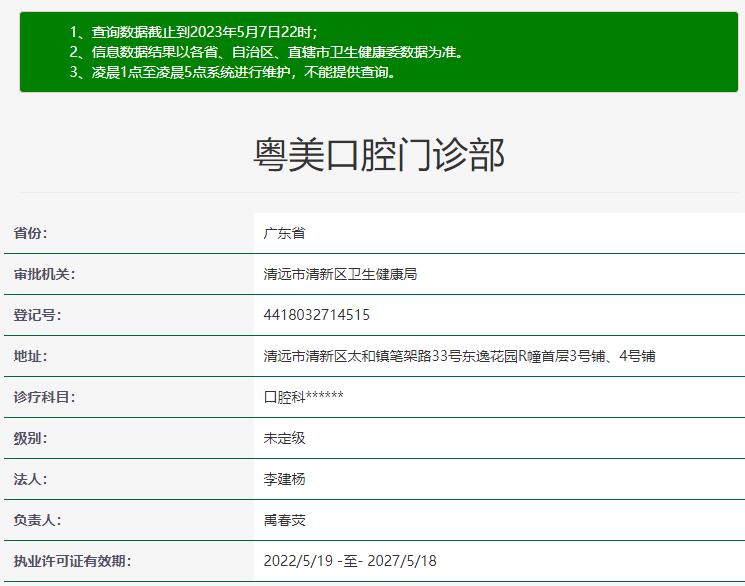Click the 地址 label
This screenshot has width=745, height=586.
point(30,355)
